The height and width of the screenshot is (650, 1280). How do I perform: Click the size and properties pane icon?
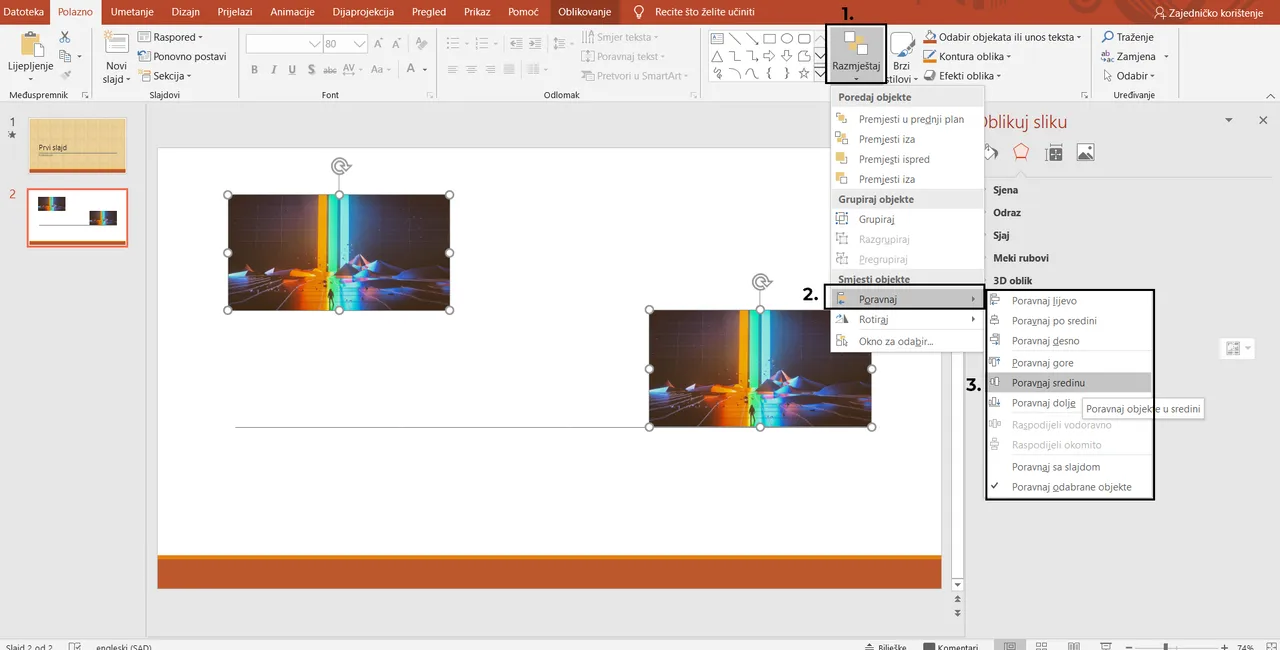click(x=1053, y=152)
